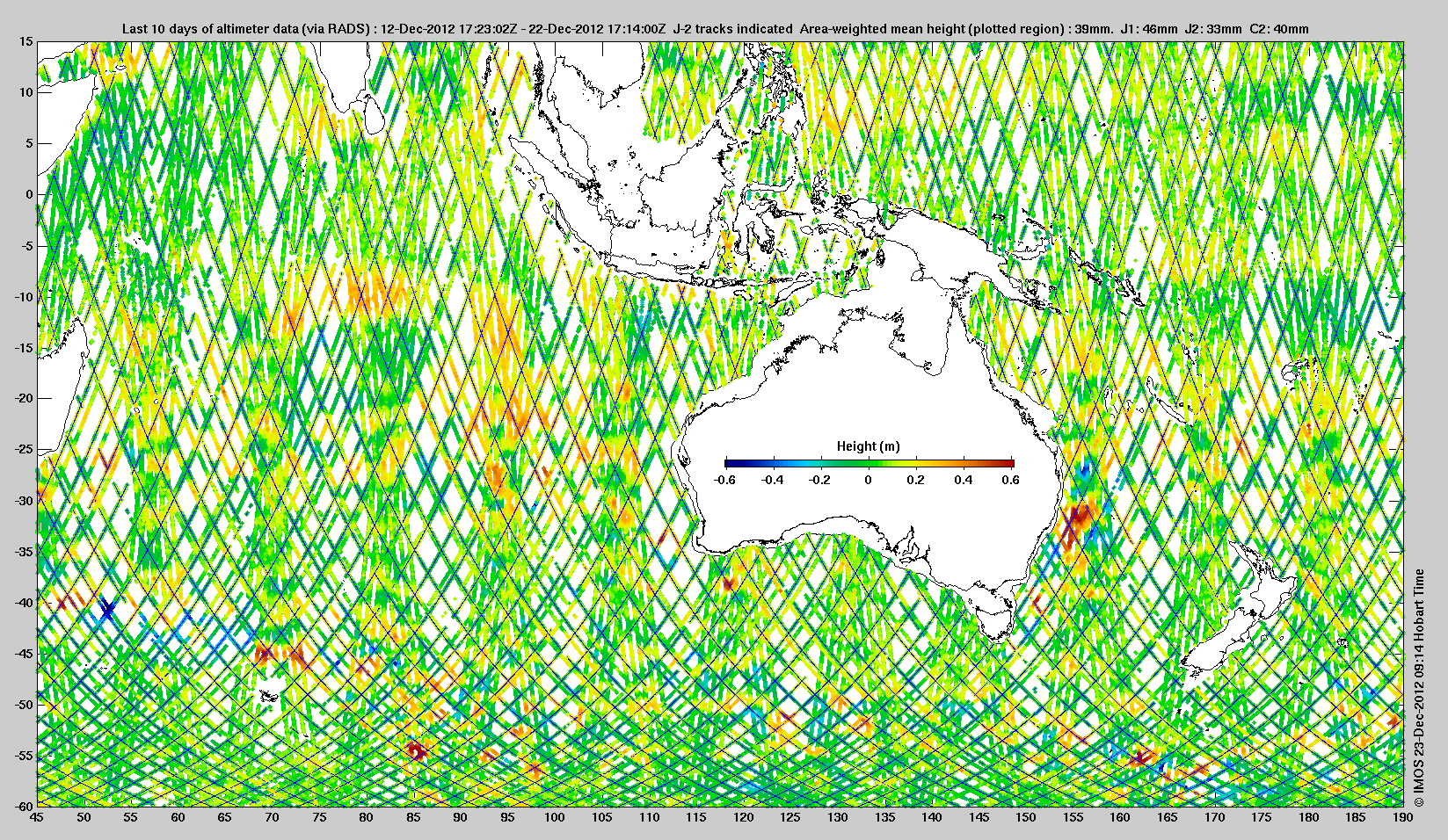Screen dimensions: 1448x840
Task: Click the Tasmania island outline on map
Action: point(996,619)
